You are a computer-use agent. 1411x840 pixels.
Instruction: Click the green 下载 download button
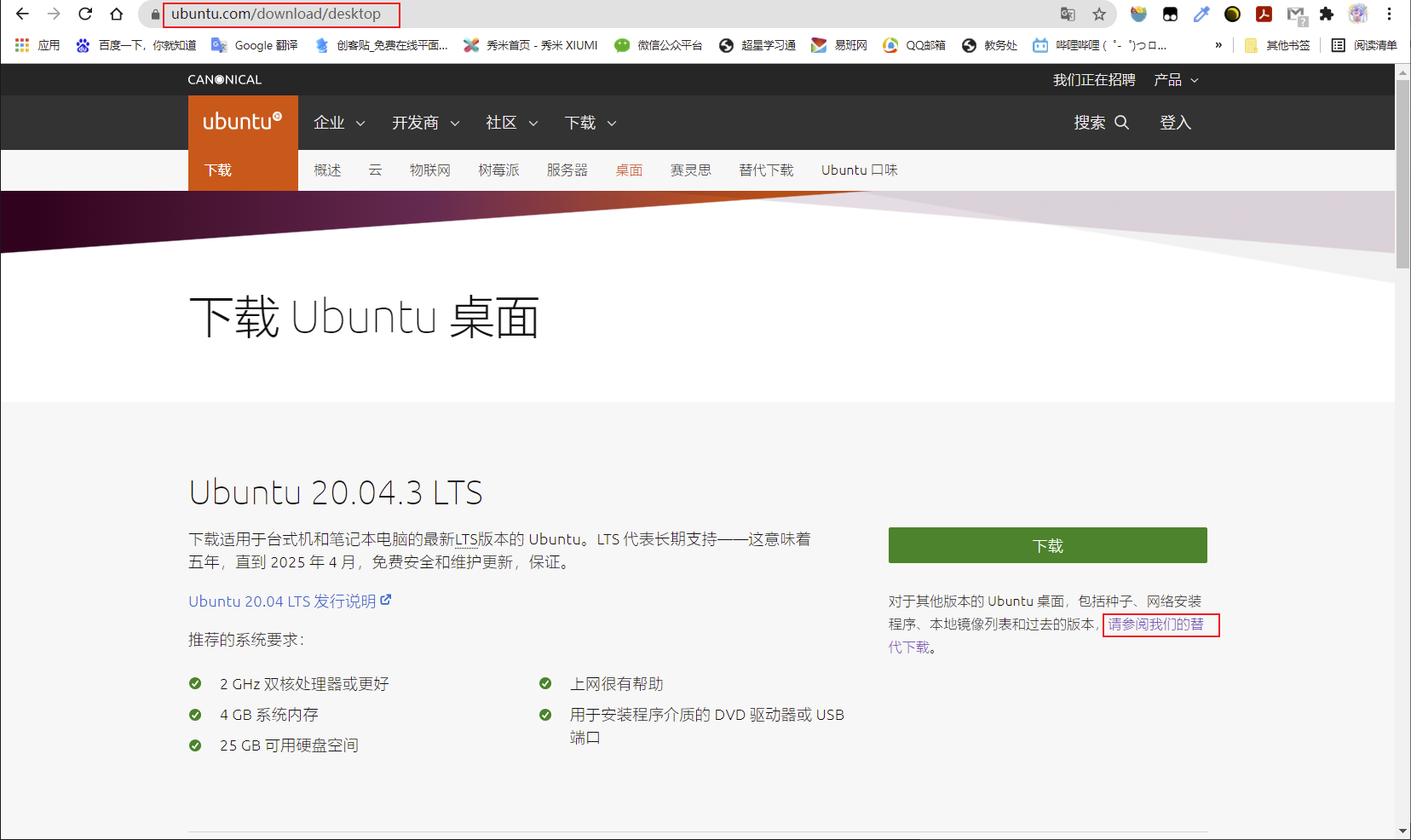[x=1047, y=545]
